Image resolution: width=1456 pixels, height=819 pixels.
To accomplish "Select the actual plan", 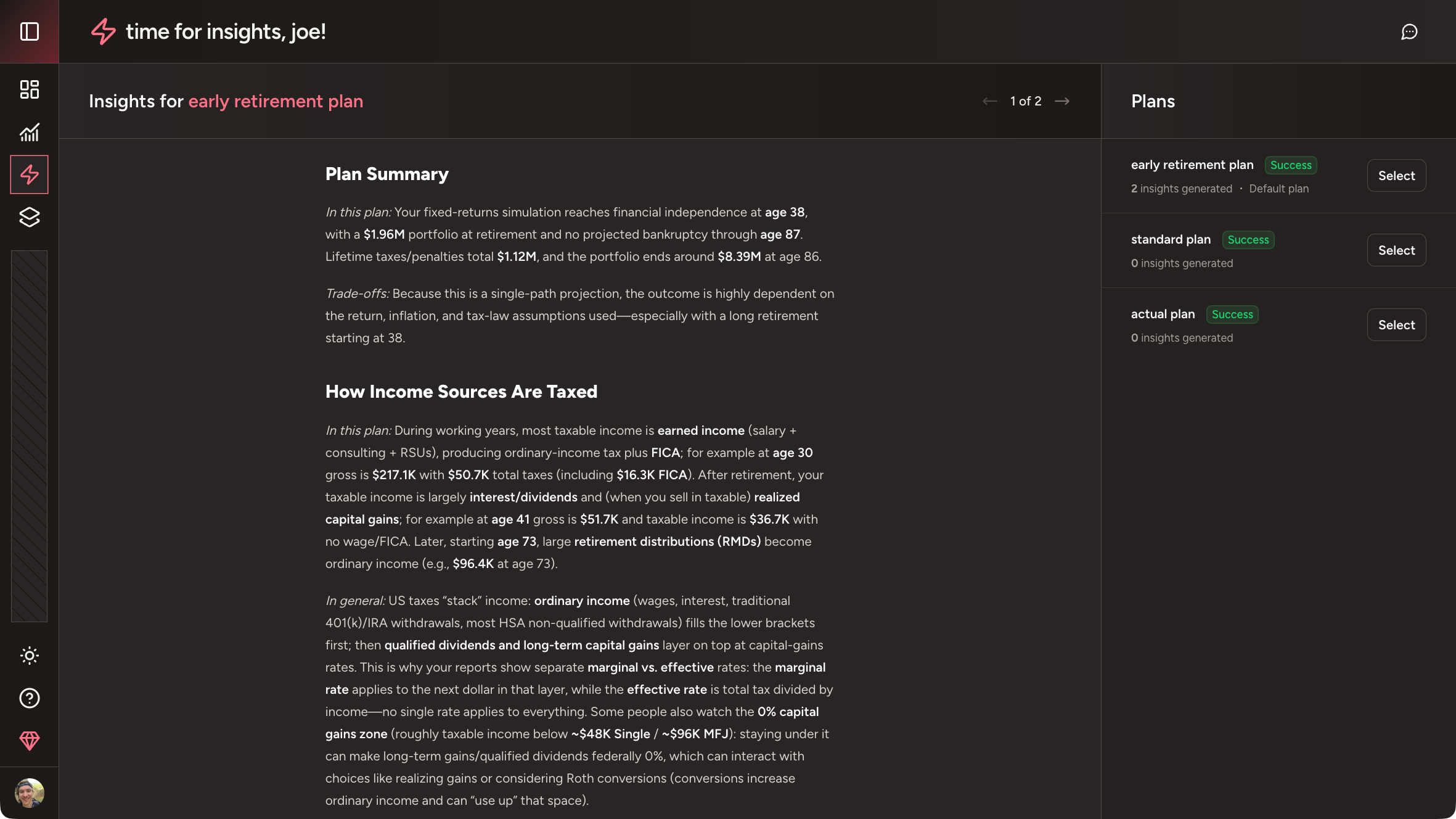I will [x=1396, y=324].
